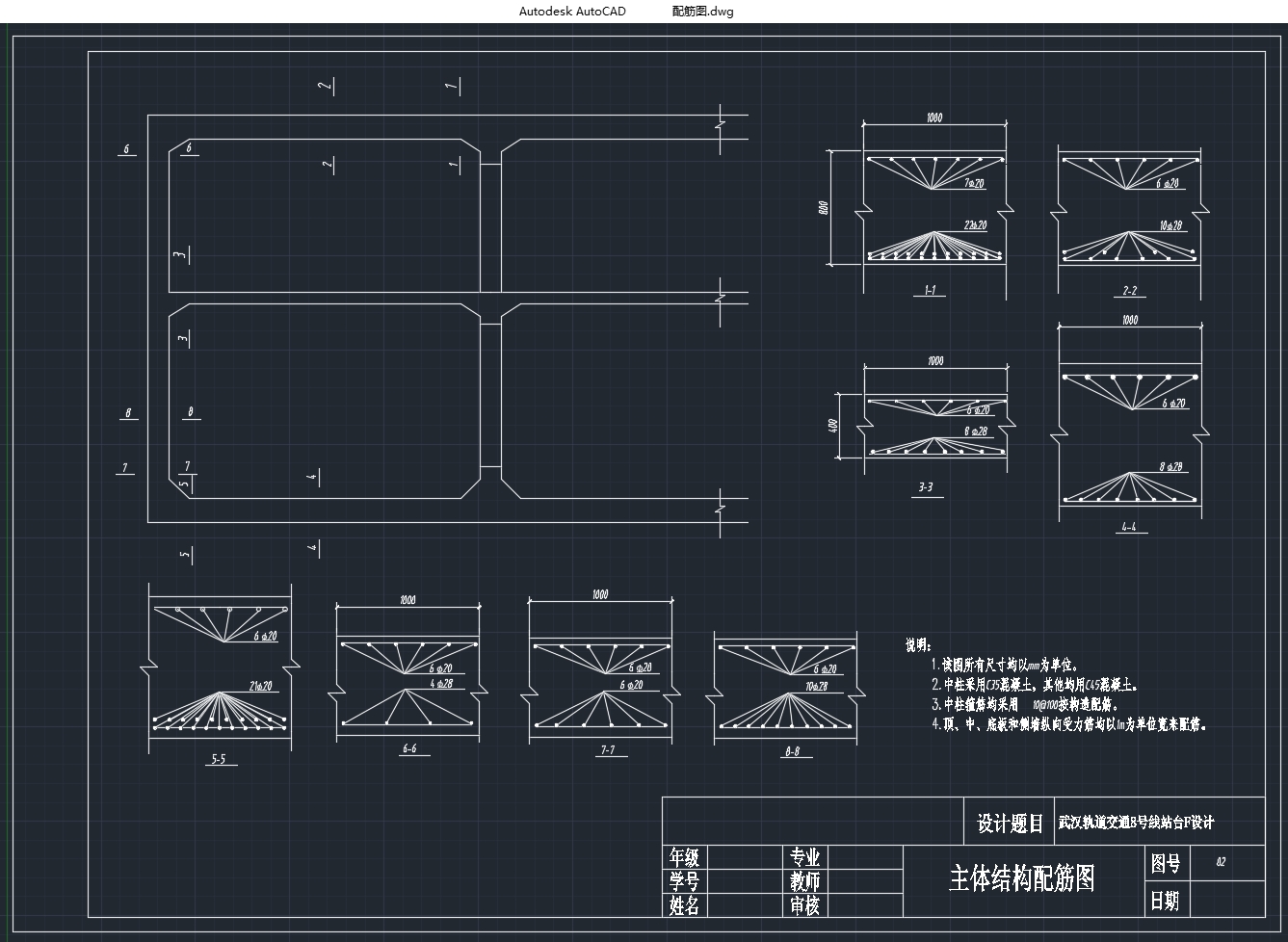
Task: Click the 3-3 section label
Action: click(x=925, y=487)
